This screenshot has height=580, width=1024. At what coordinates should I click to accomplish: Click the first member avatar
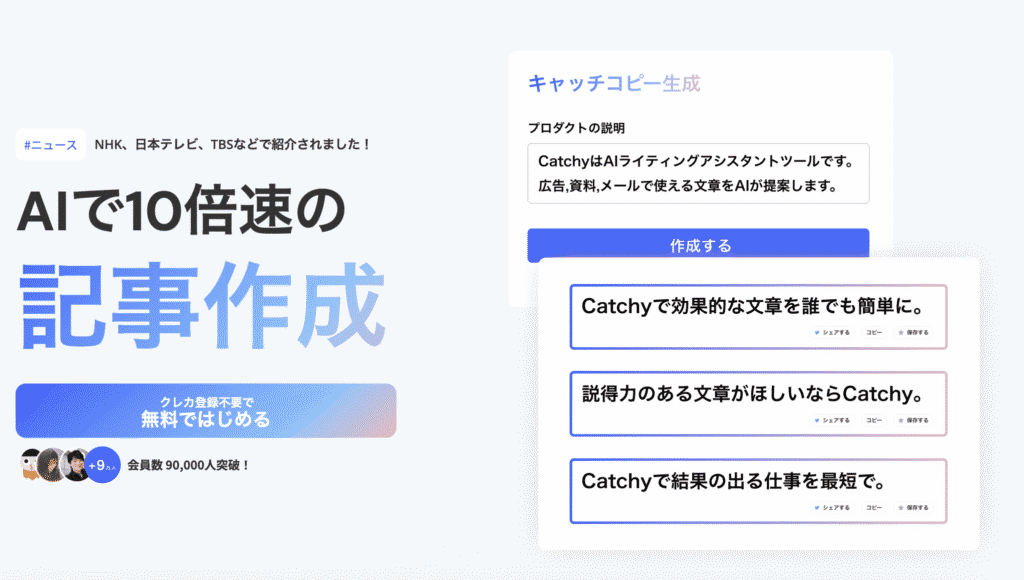coord(30,465)
